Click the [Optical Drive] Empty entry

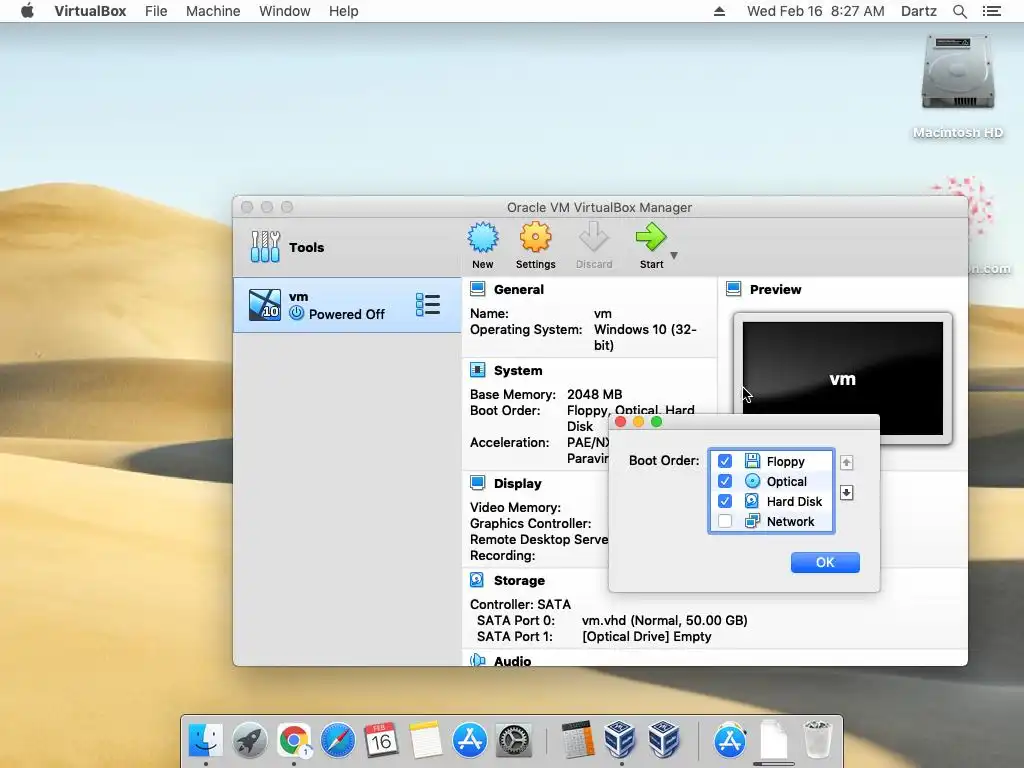pos(647,637)
